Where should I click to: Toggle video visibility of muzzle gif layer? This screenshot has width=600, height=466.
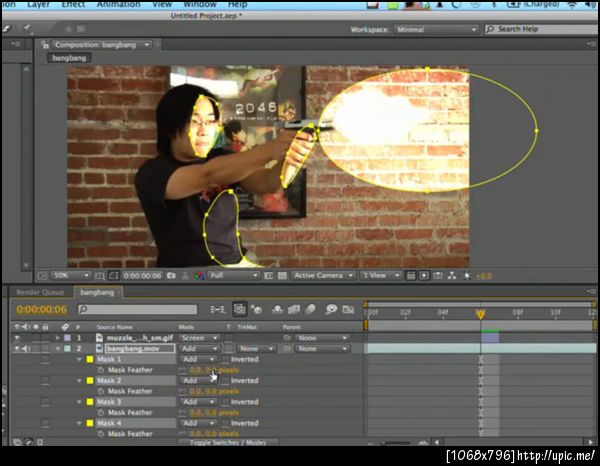17,338
